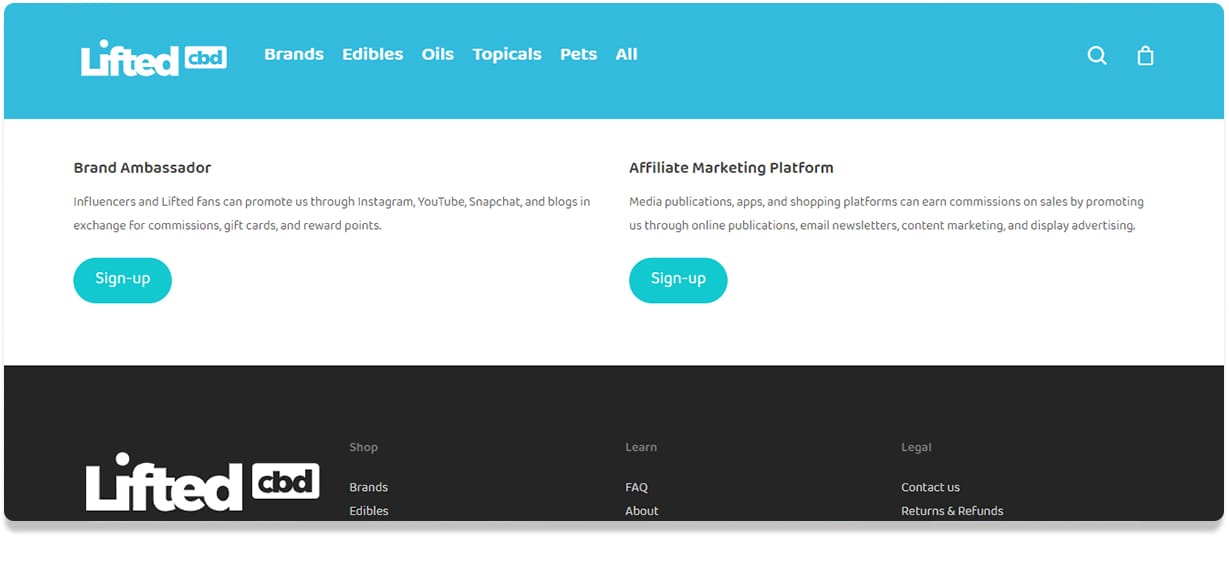Open the Edibles menu in header
The width and height of the screenshot is (1229, 562).
(x=373, y=54)
